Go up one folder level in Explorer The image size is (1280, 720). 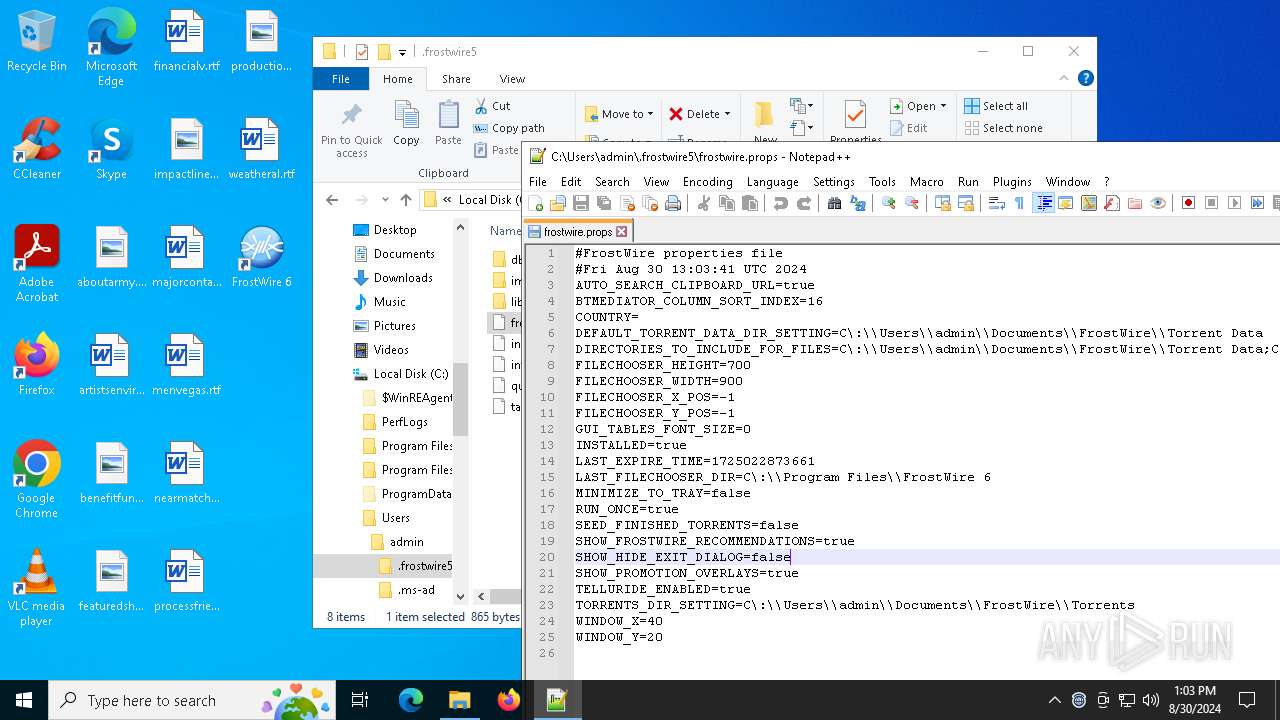click(x=405, y=200)
